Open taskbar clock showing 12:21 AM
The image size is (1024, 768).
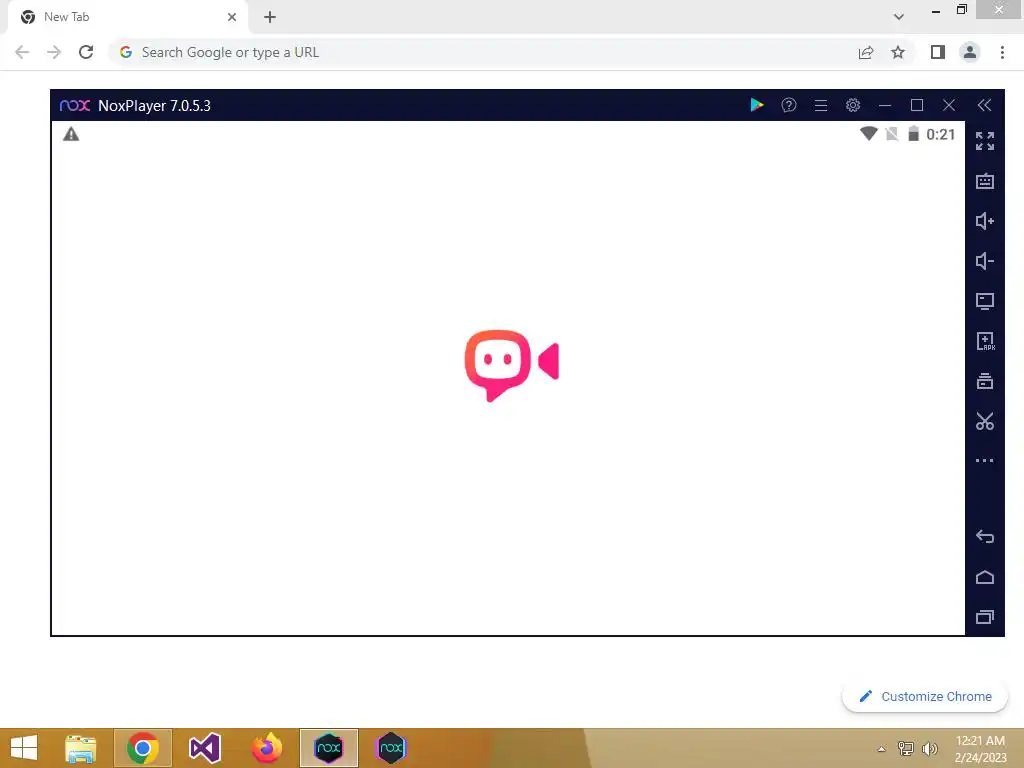pyautogui.click(x=980, y=748)
